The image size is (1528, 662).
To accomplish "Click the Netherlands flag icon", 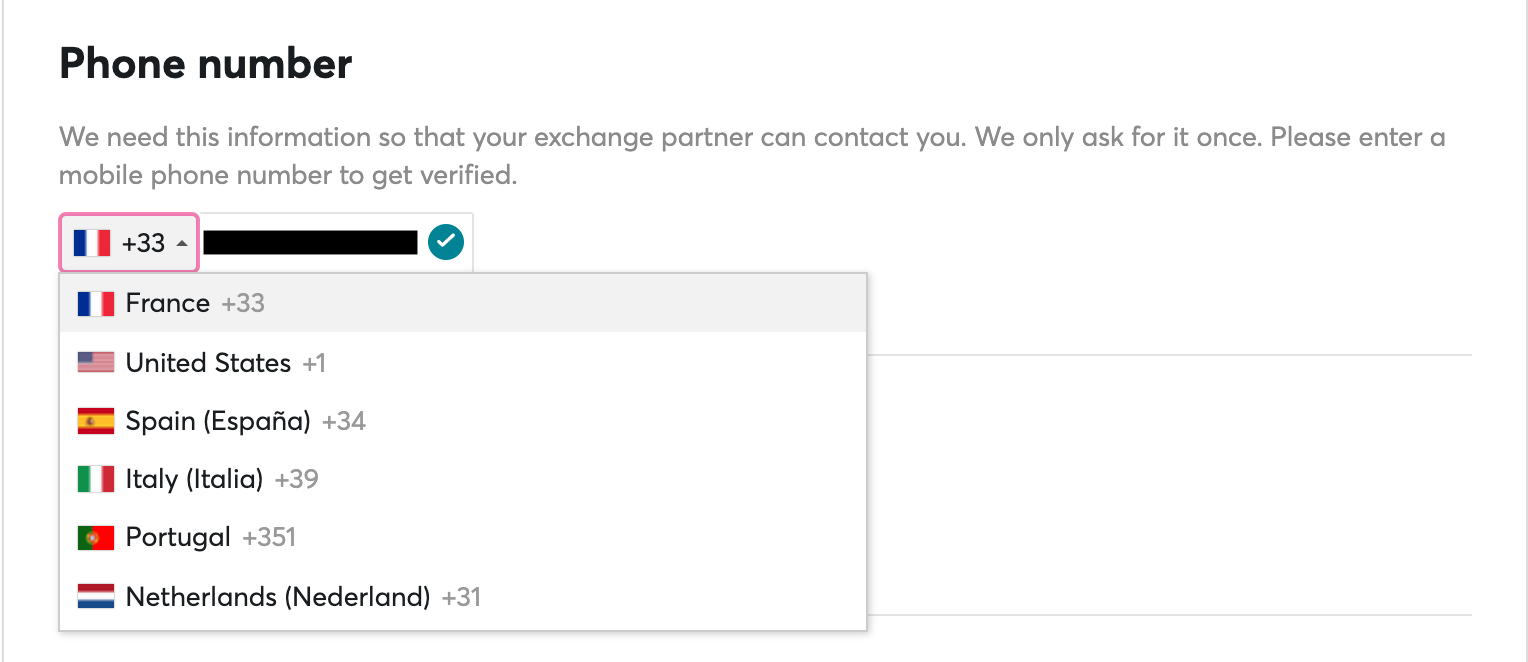I will point(96,597).
